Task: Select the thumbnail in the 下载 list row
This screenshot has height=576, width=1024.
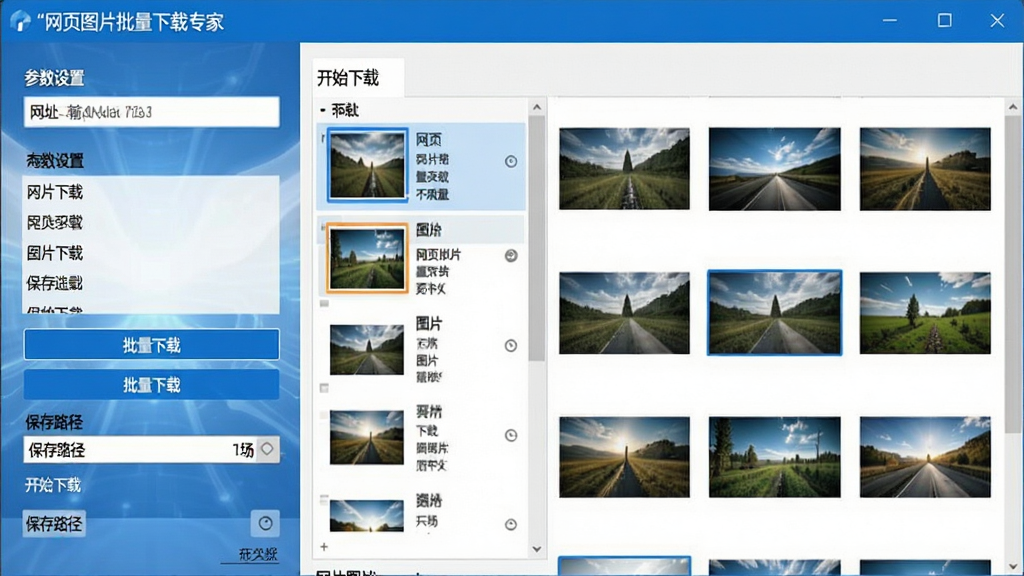Action: coord(366,437)
